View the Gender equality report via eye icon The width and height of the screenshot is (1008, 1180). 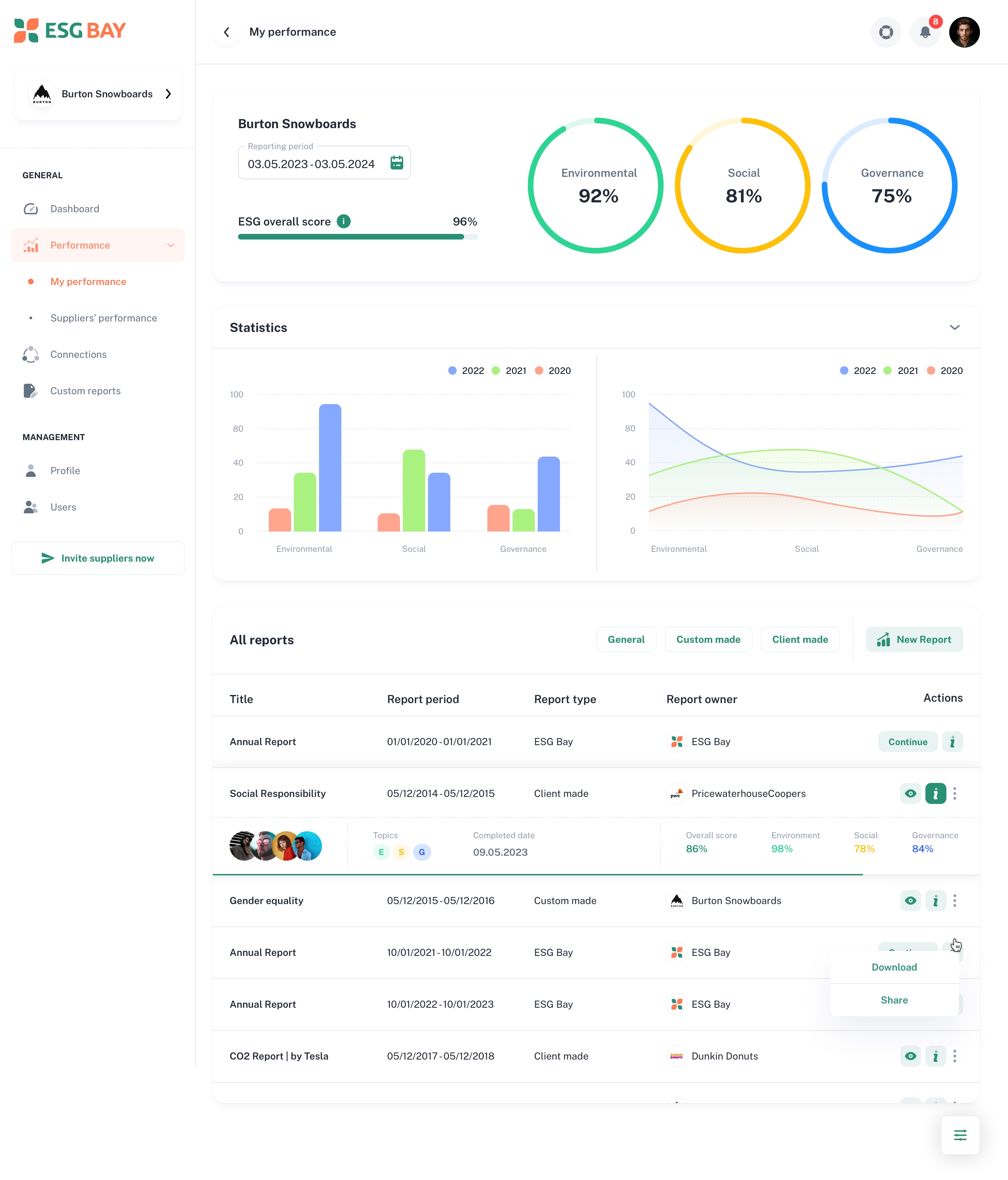[x=910, y=900]
